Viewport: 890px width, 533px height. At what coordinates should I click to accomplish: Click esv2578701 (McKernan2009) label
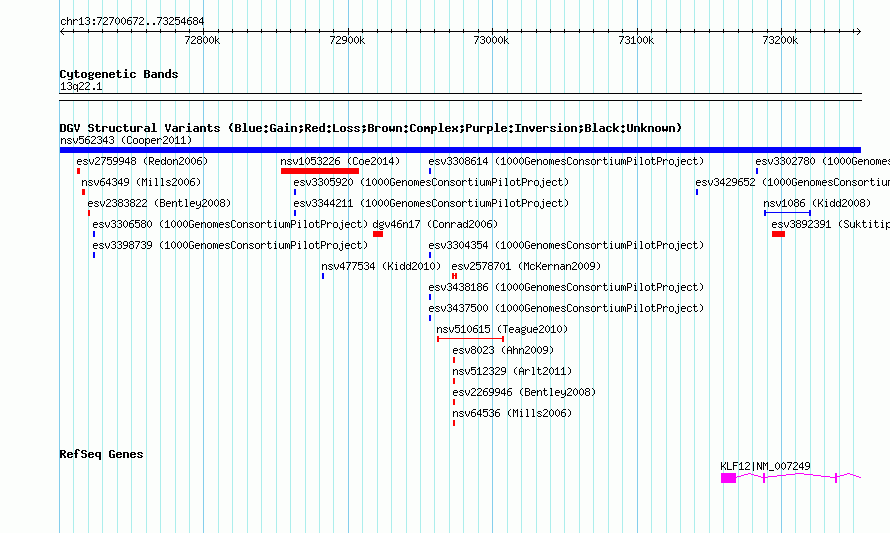(526, 266)
